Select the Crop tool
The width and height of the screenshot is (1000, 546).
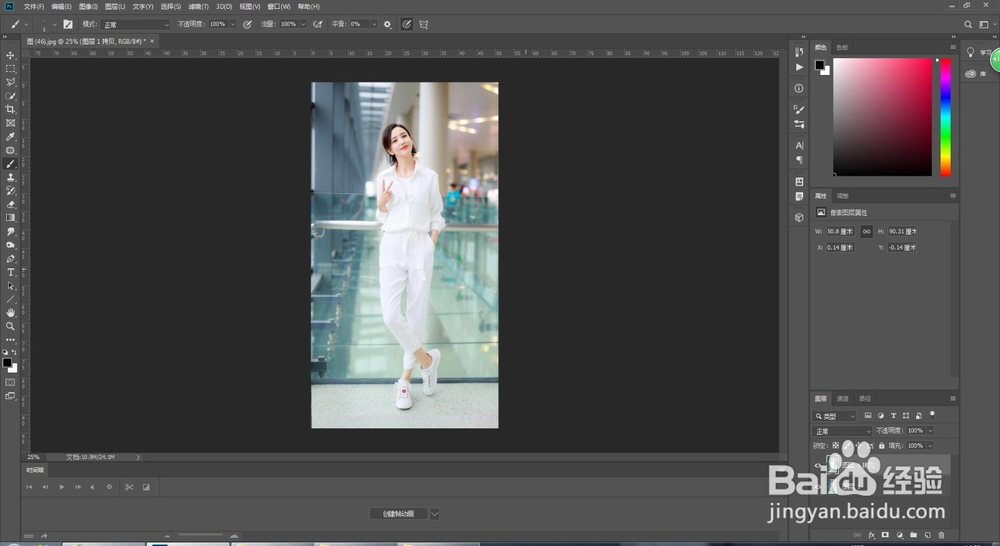click(x=11, y=109)
